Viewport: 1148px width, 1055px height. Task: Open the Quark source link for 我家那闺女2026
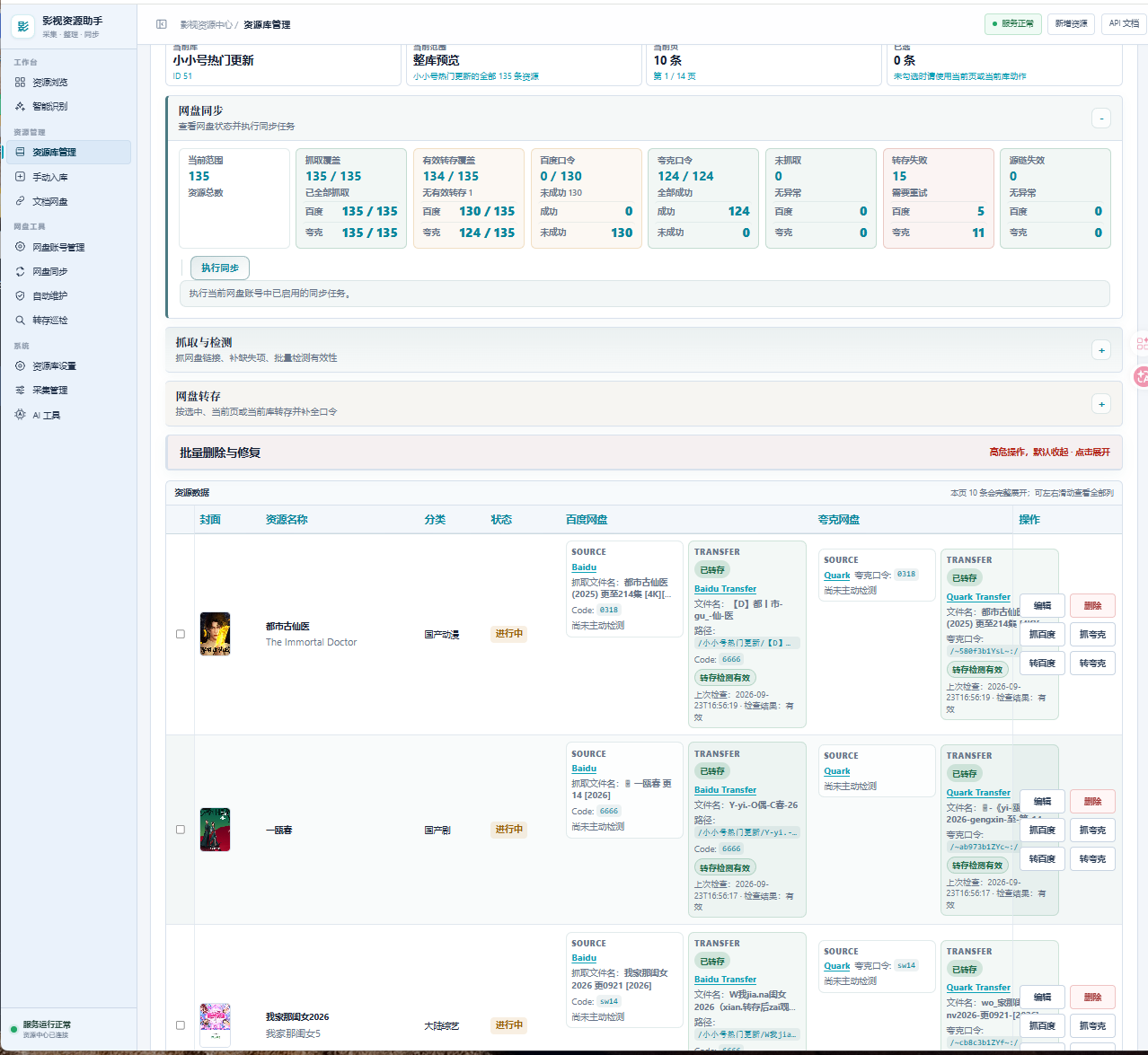837,966
